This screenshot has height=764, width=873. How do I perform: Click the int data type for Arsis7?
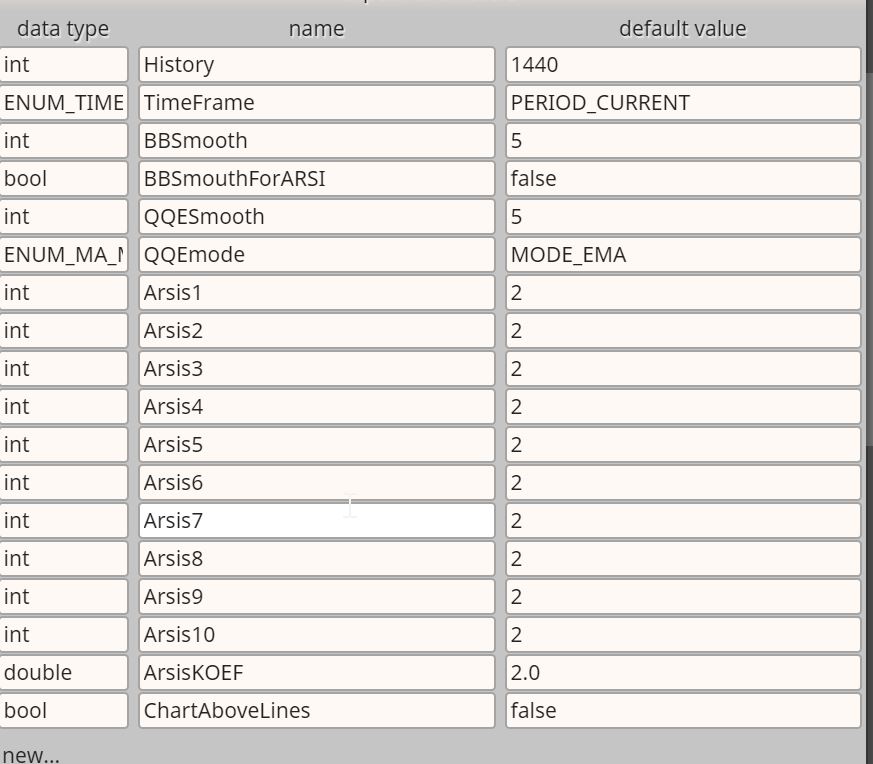63,521
